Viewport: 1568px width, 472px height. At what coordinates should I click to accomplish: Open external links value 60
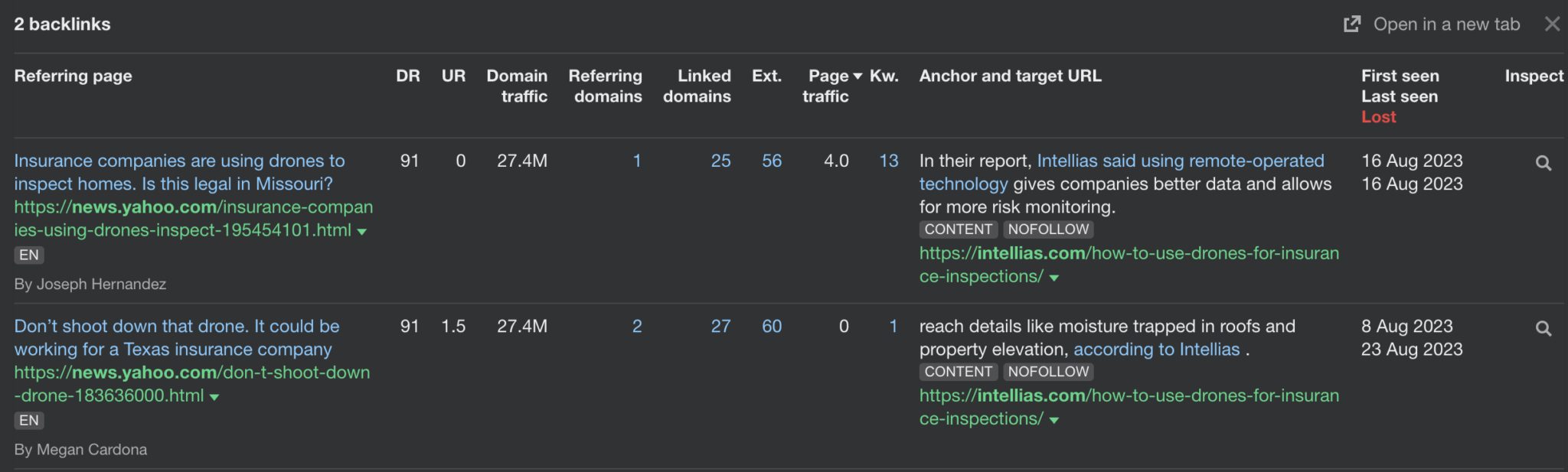point(772,326)
